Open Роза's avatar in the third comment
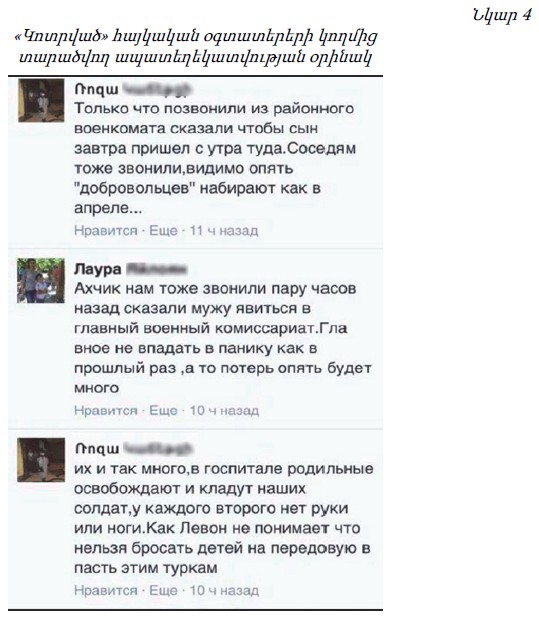The width and height of the screenshot is (539, 618). (41, 460)
